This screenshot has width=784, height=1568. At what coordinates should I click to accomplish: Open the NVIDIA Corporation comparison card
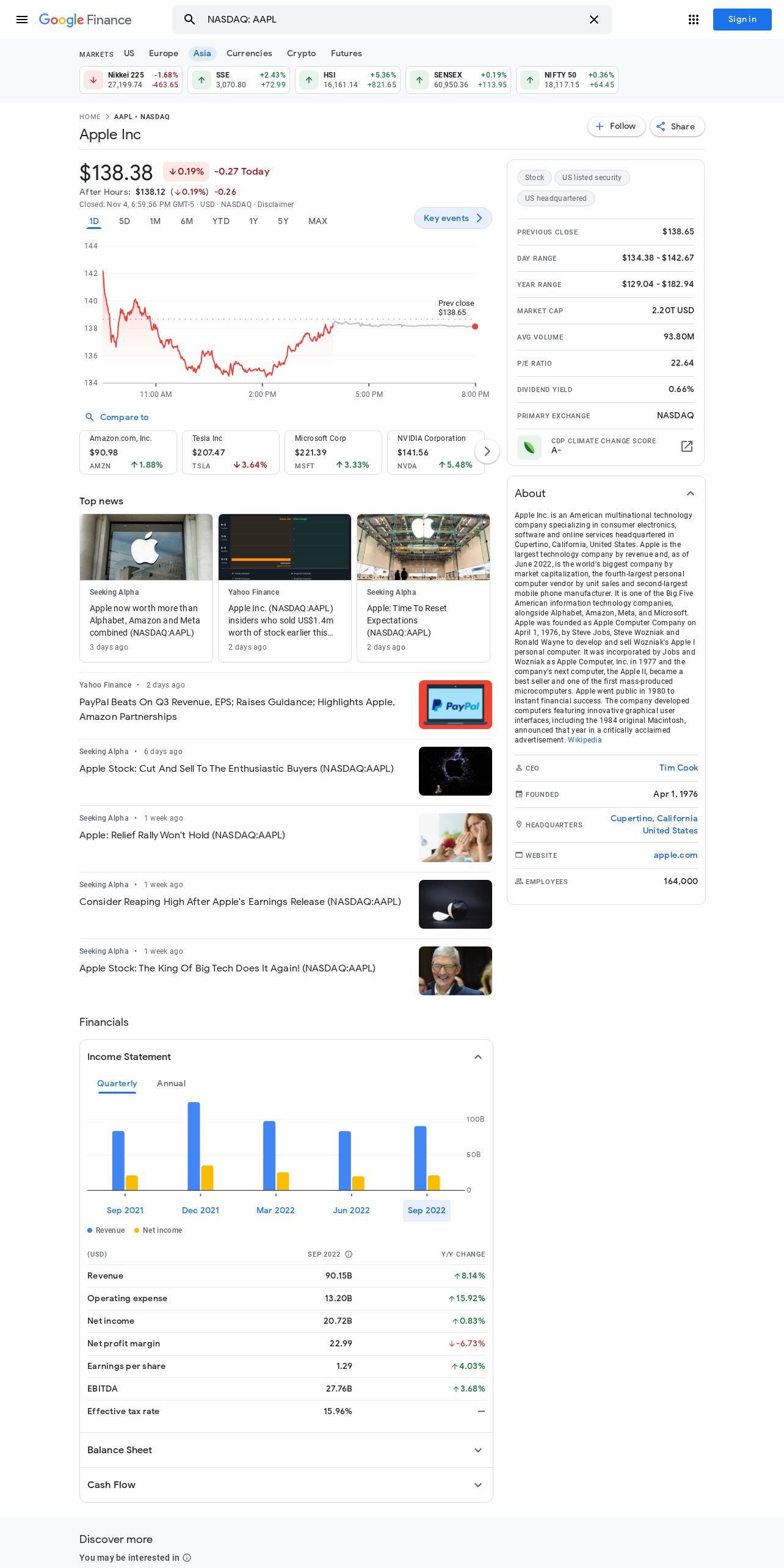[436, 452]
